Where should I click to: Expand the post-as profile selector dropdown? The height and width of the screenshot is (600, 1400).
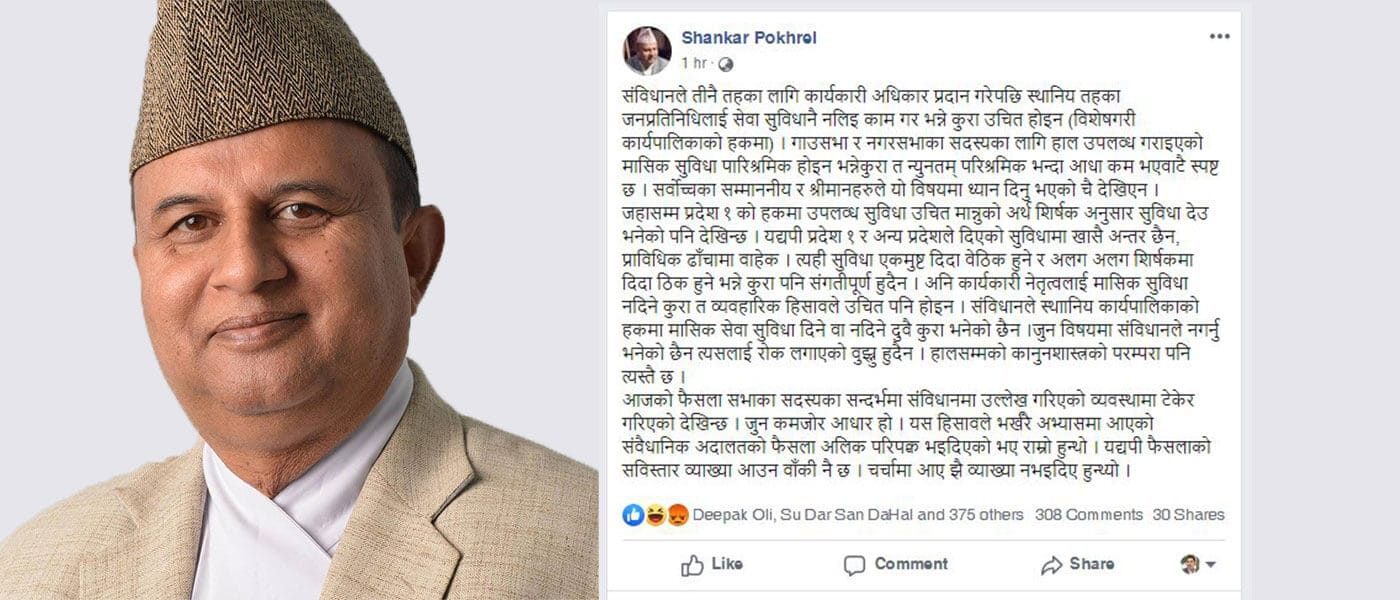(x=1198, y=565)
